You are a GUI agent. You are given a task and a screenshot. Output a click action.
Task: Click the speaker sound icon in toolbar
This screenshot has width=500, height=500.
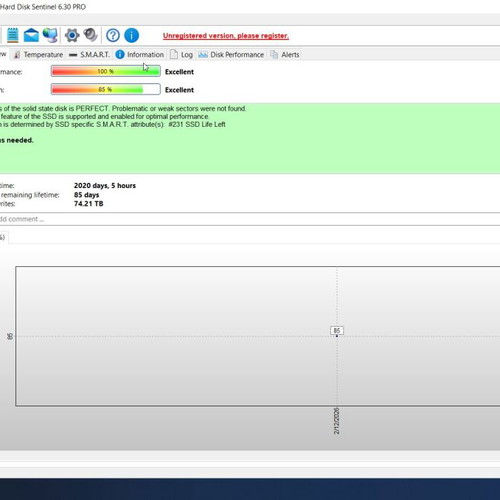[90, 35]
